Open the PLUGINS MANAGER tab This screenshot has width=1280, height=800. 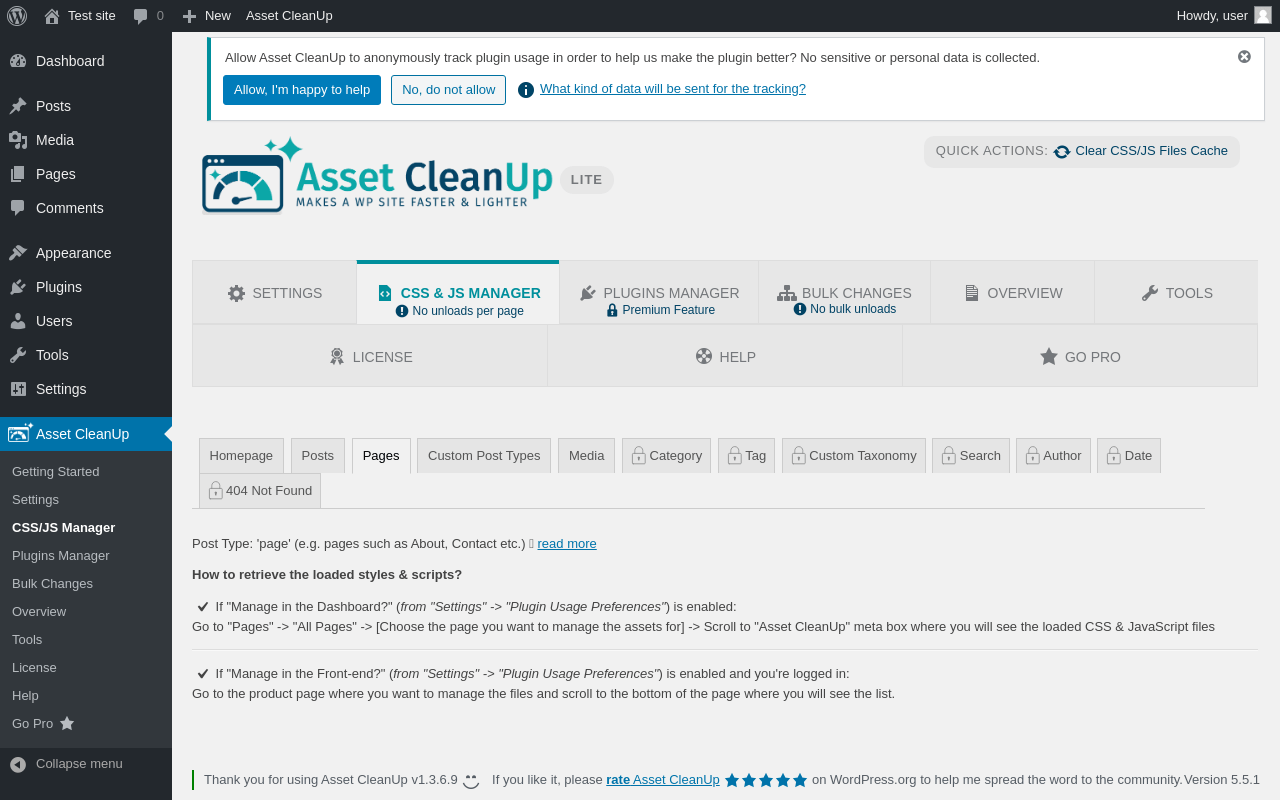coord(659,293)
